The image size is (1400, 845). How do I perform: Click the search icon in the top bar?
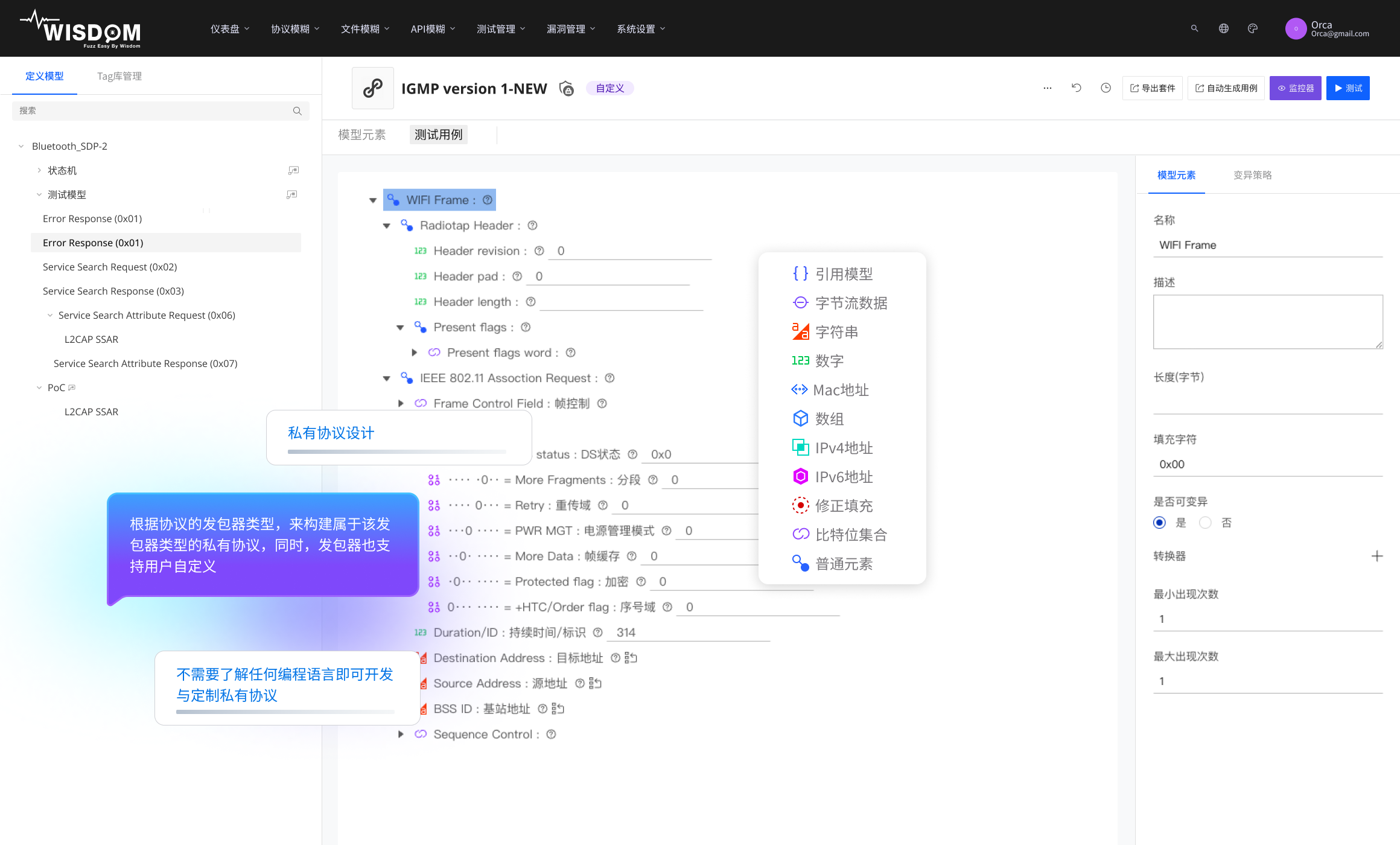1194,28
